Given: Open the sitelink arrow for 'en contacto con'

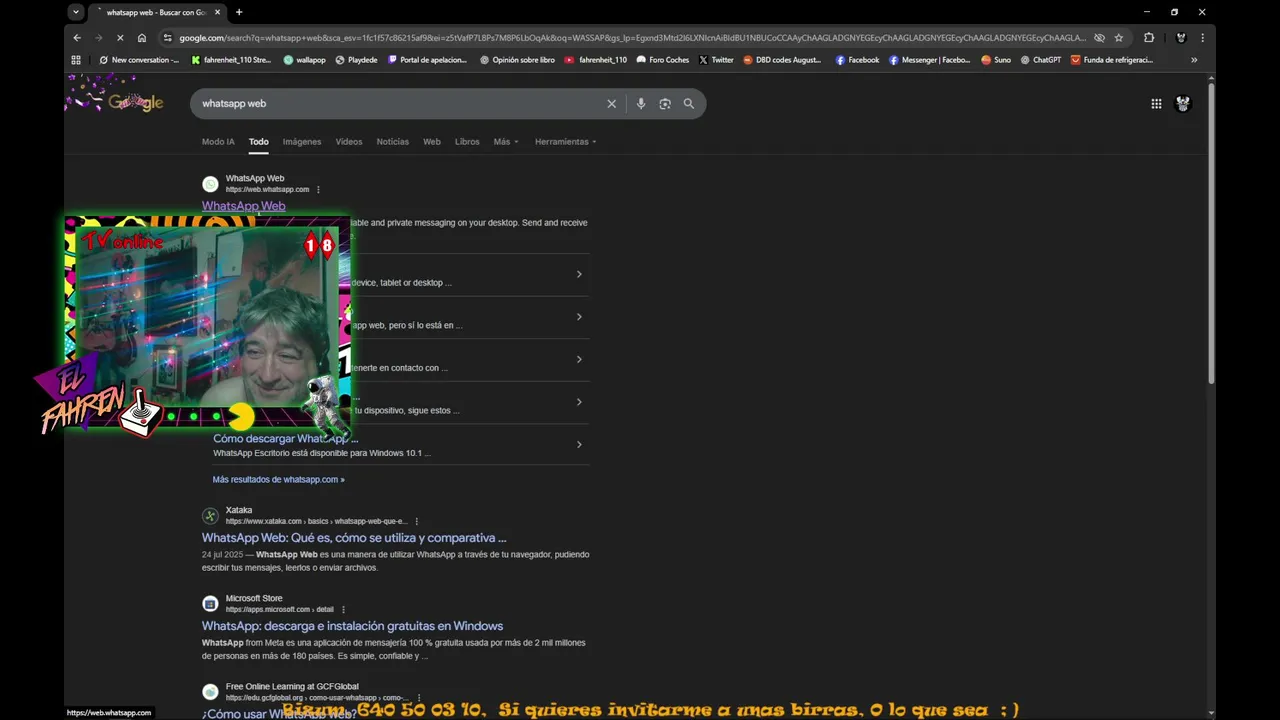Looking at the screenshot, I should coord(579,360).
